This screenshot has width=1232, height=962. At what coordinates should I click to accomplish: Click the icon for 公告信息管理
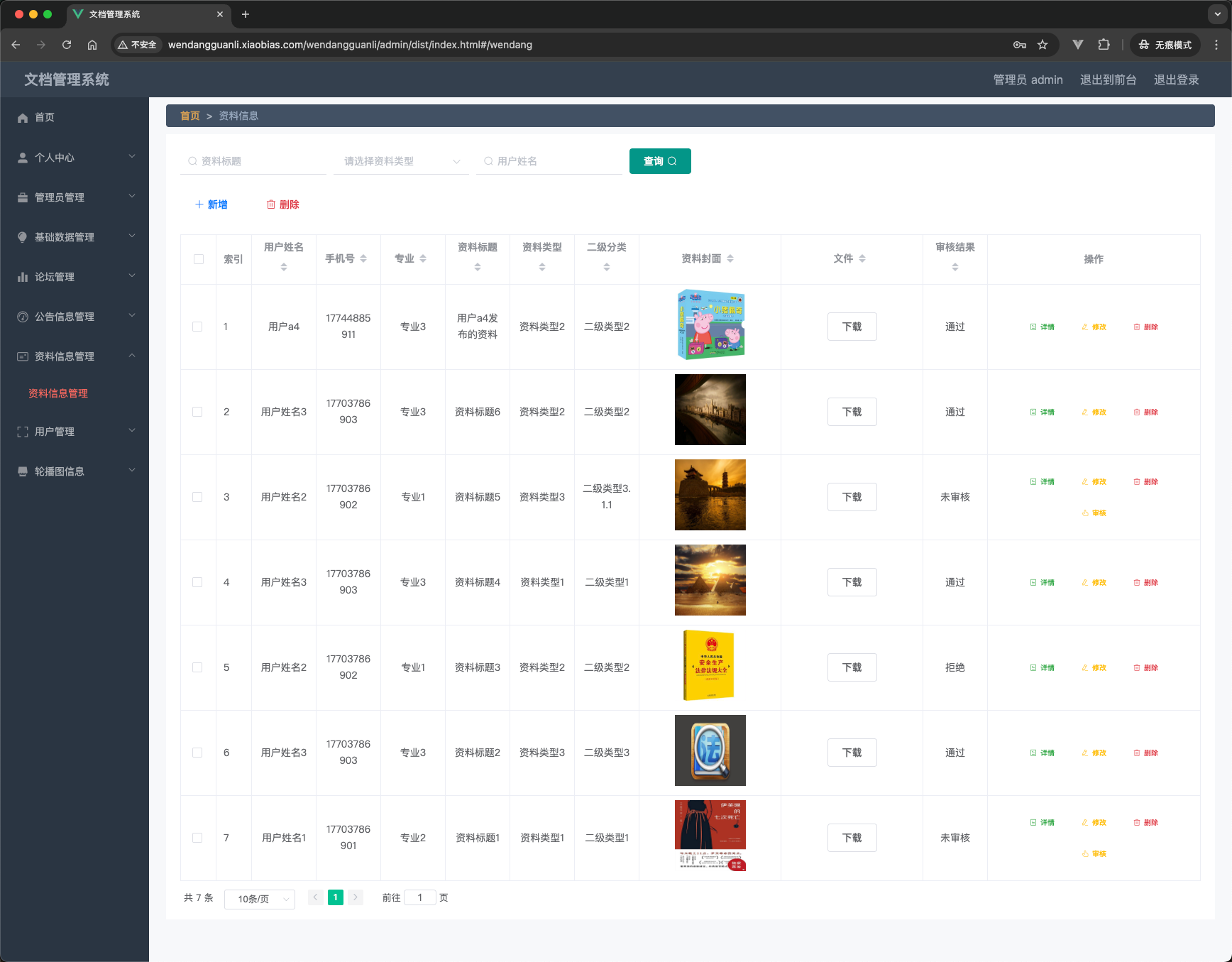23,317
